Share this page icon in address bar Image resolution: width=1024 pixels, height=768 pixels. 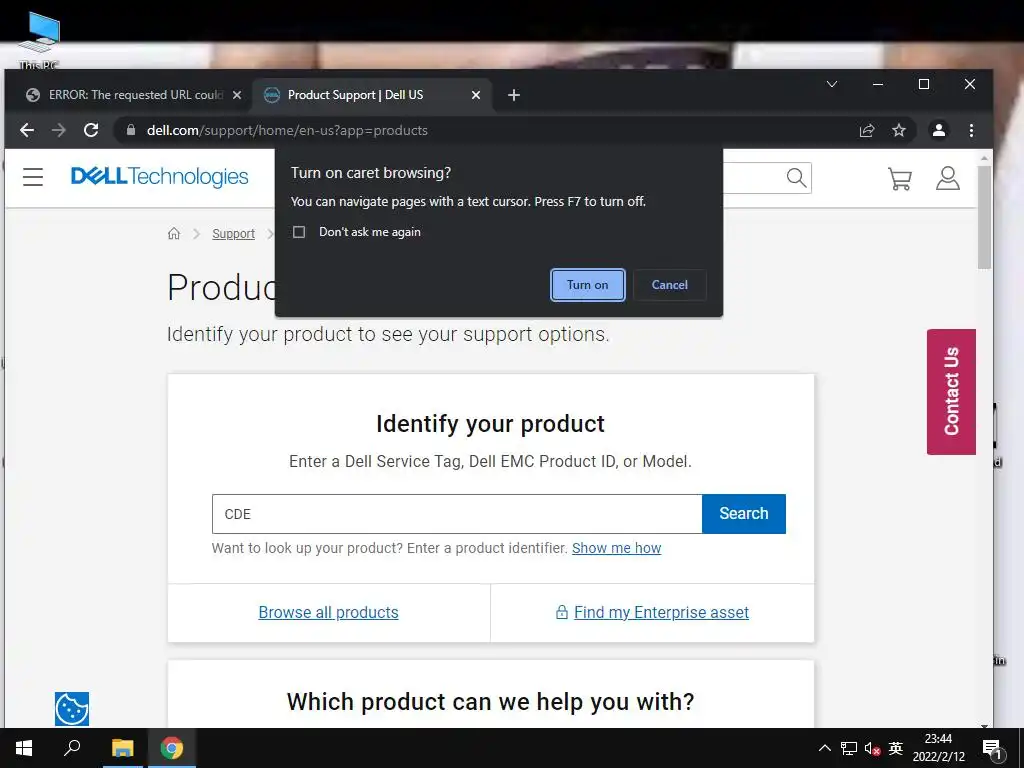[x=867, y=130]
